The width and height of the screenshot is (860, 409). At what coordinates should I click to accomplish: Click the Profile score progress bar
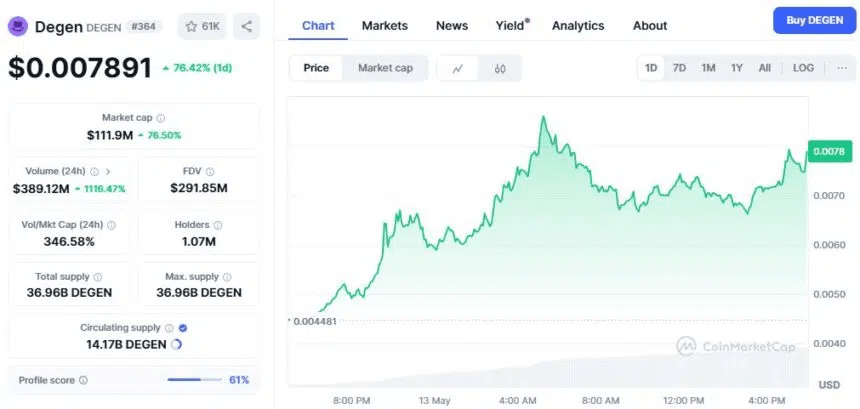coord(194,380)
